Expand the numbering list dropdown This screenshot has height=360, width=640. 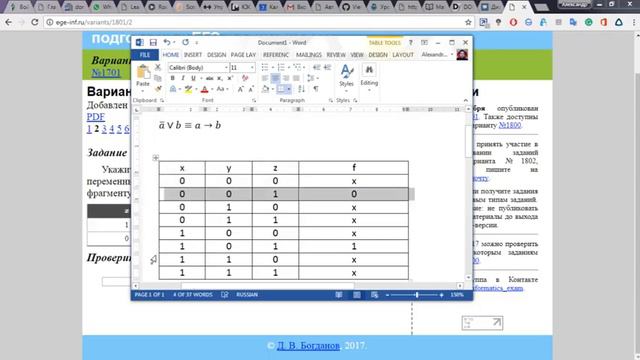tap(289, 67)
